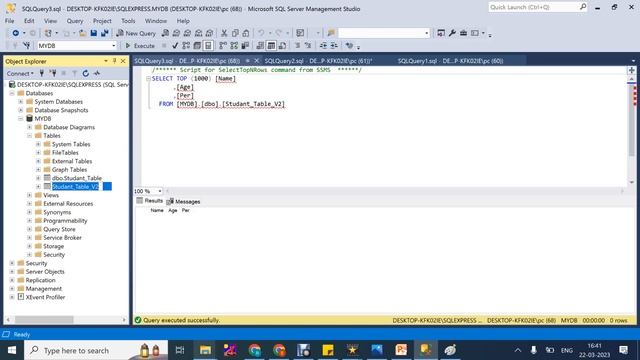Expand the System Databases node

click(21, 102)
